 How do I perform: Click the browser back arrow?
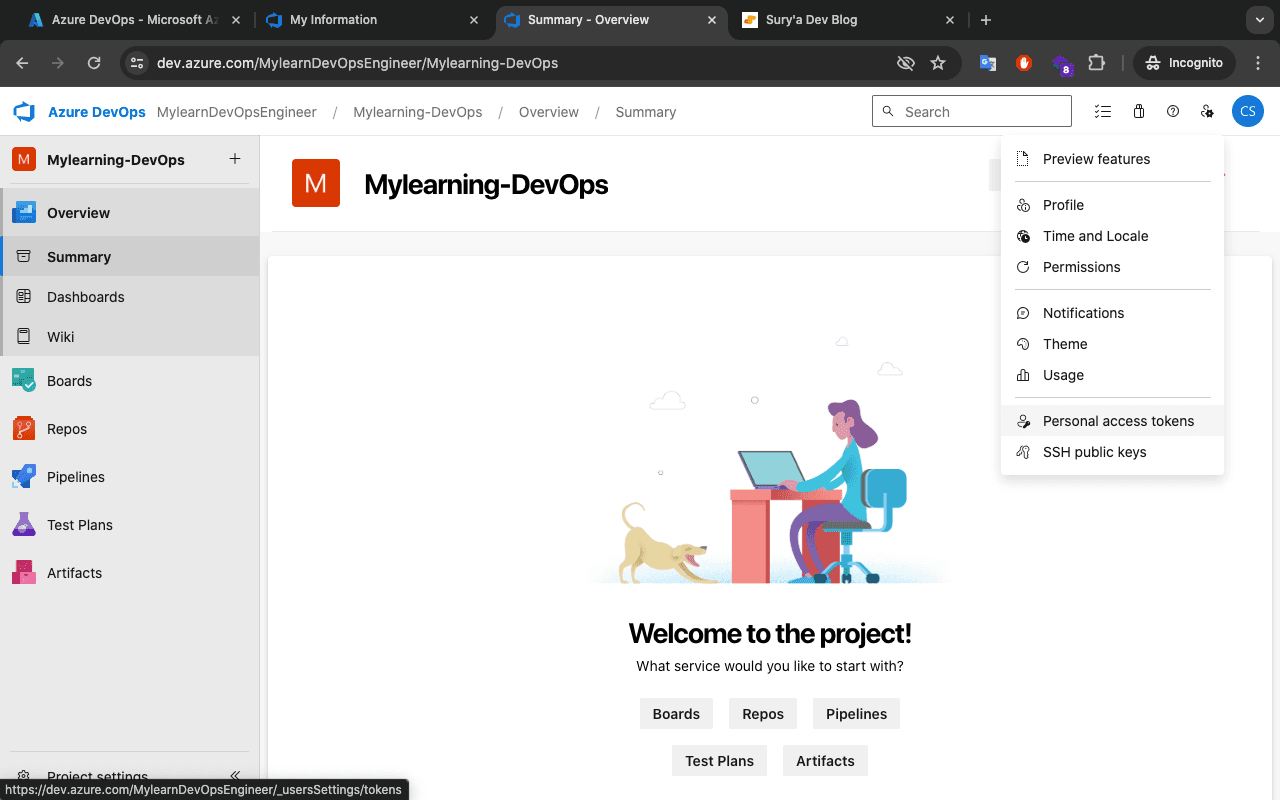(23, 63)
